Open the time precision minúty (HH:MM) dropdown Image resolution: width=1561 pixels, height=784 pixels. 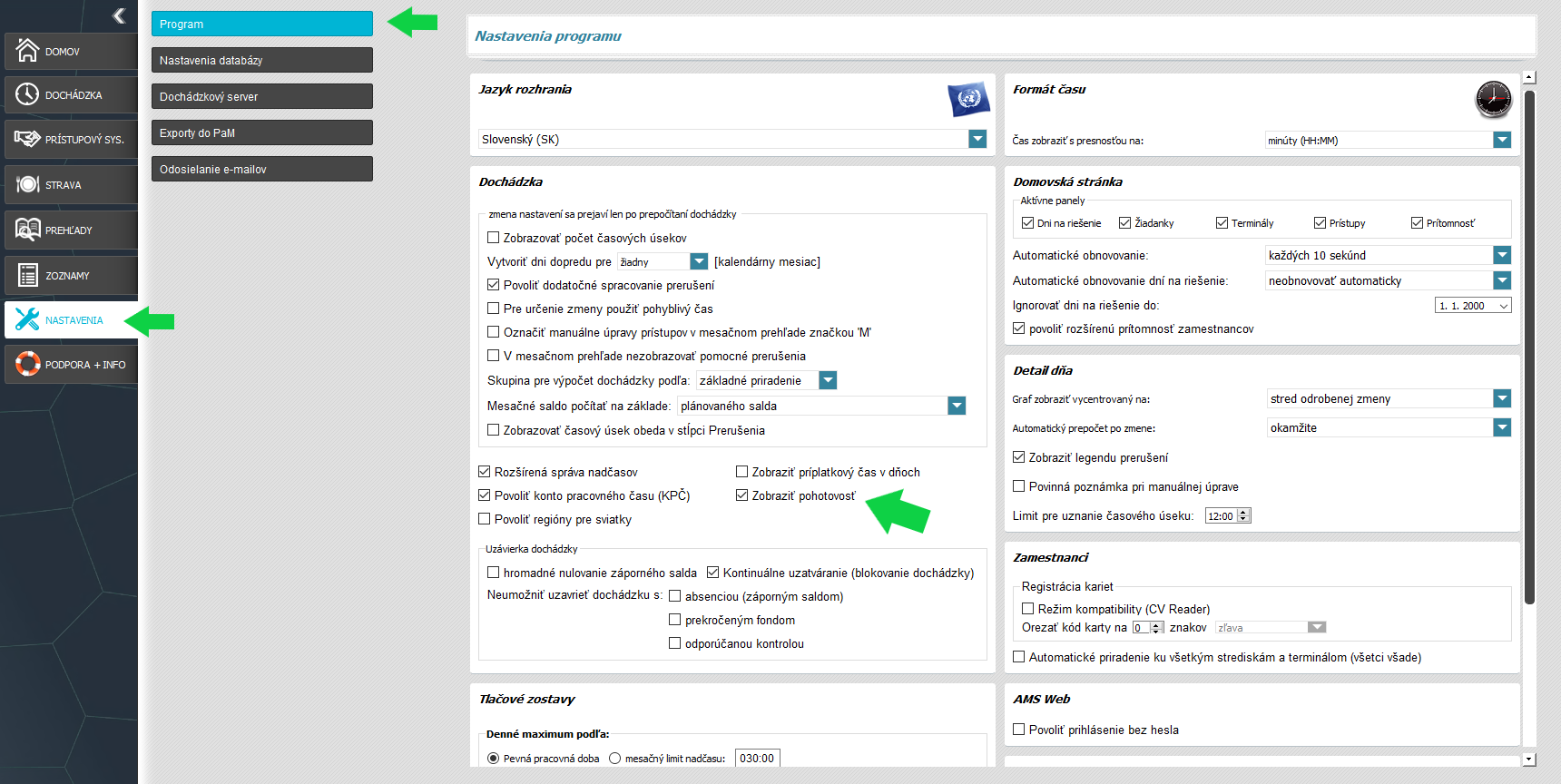1502,140
